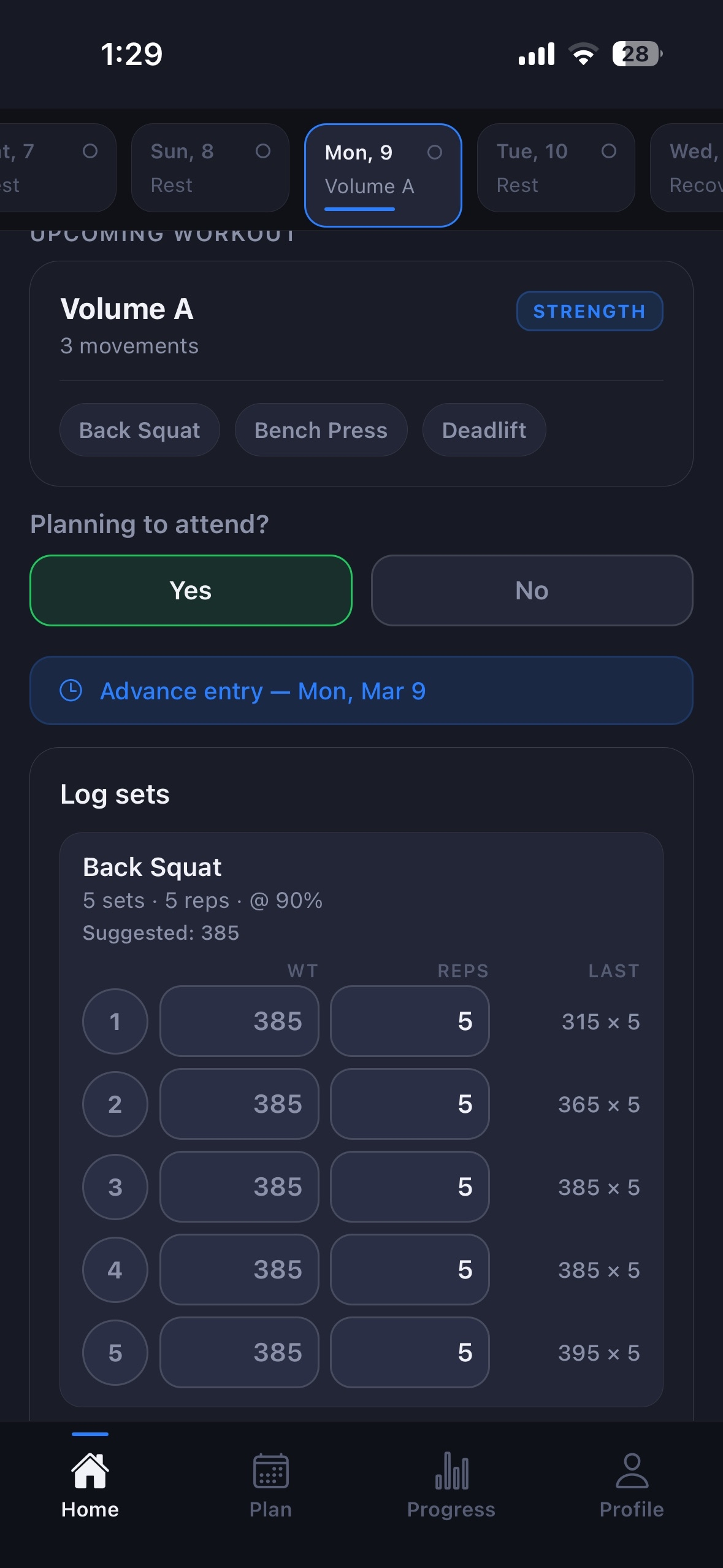This screenshot has height=1568, width=723.
Task: Click the clock icon beside Advance entry
Action: click(x=71, y=691)
